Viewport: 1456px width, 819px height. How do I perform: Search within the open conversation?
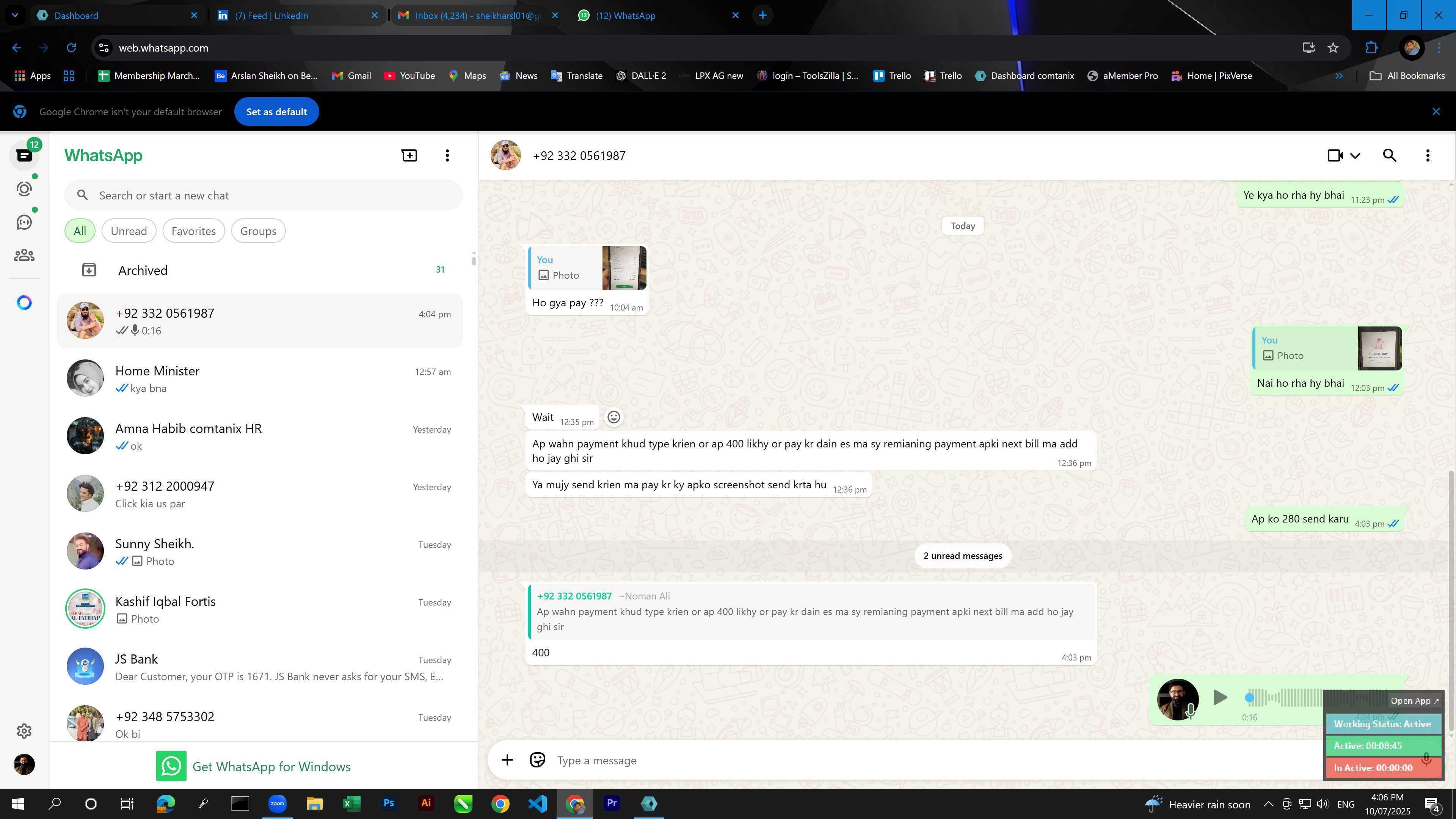coord(1389,155)
